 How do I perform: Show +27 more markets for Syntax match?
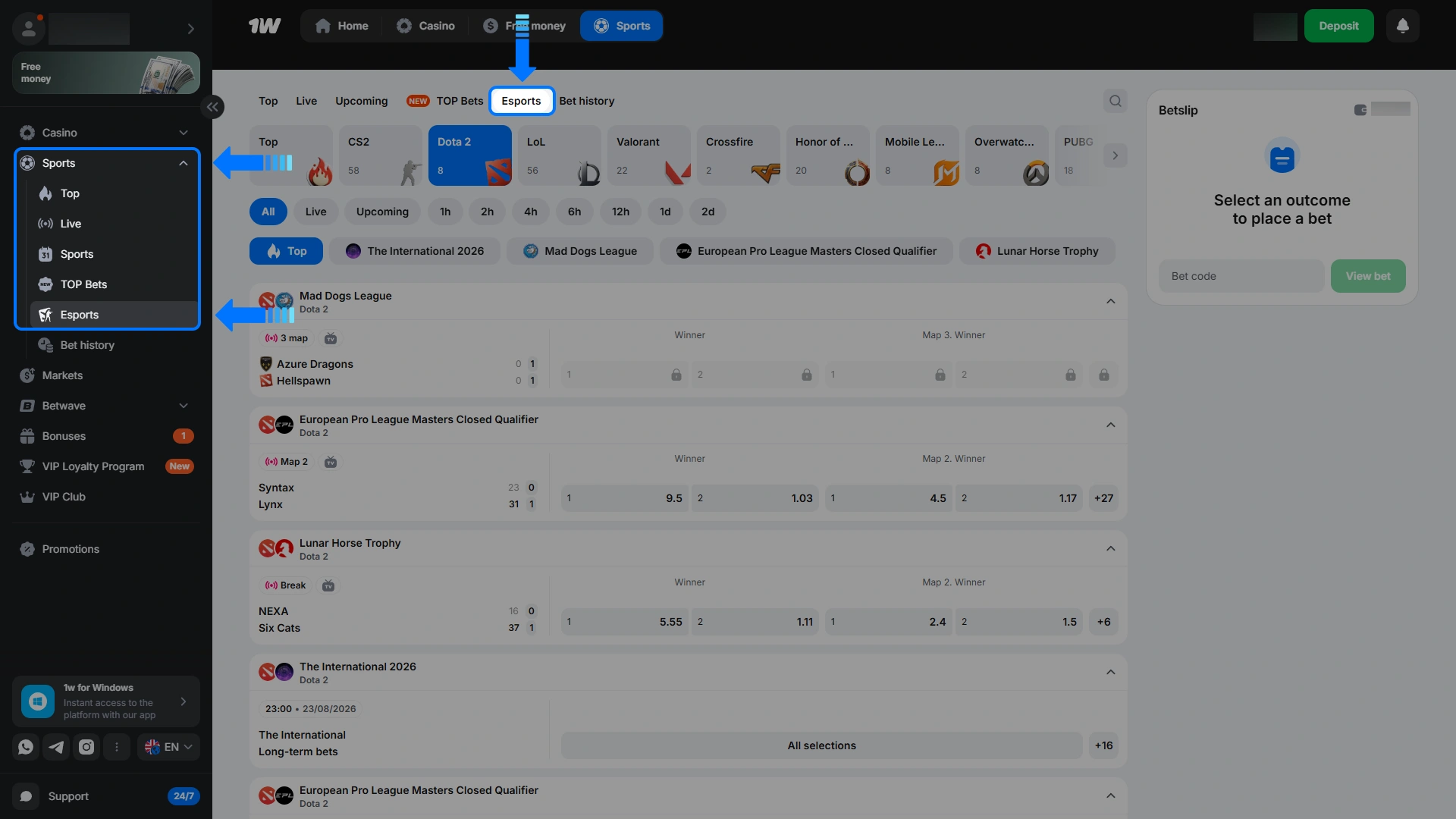click(1103, 498)
